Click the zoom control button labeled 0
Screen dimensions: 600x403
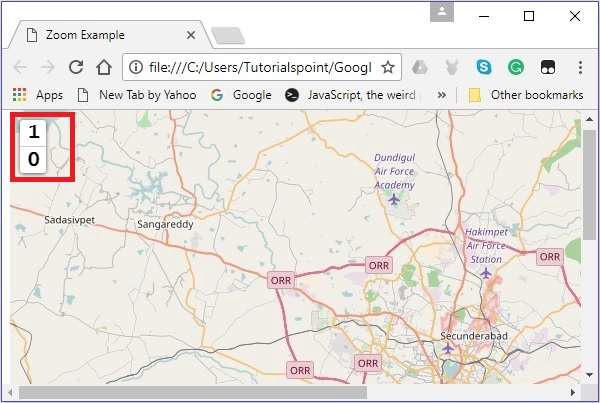pyautogui.click(x=34, y=159)
